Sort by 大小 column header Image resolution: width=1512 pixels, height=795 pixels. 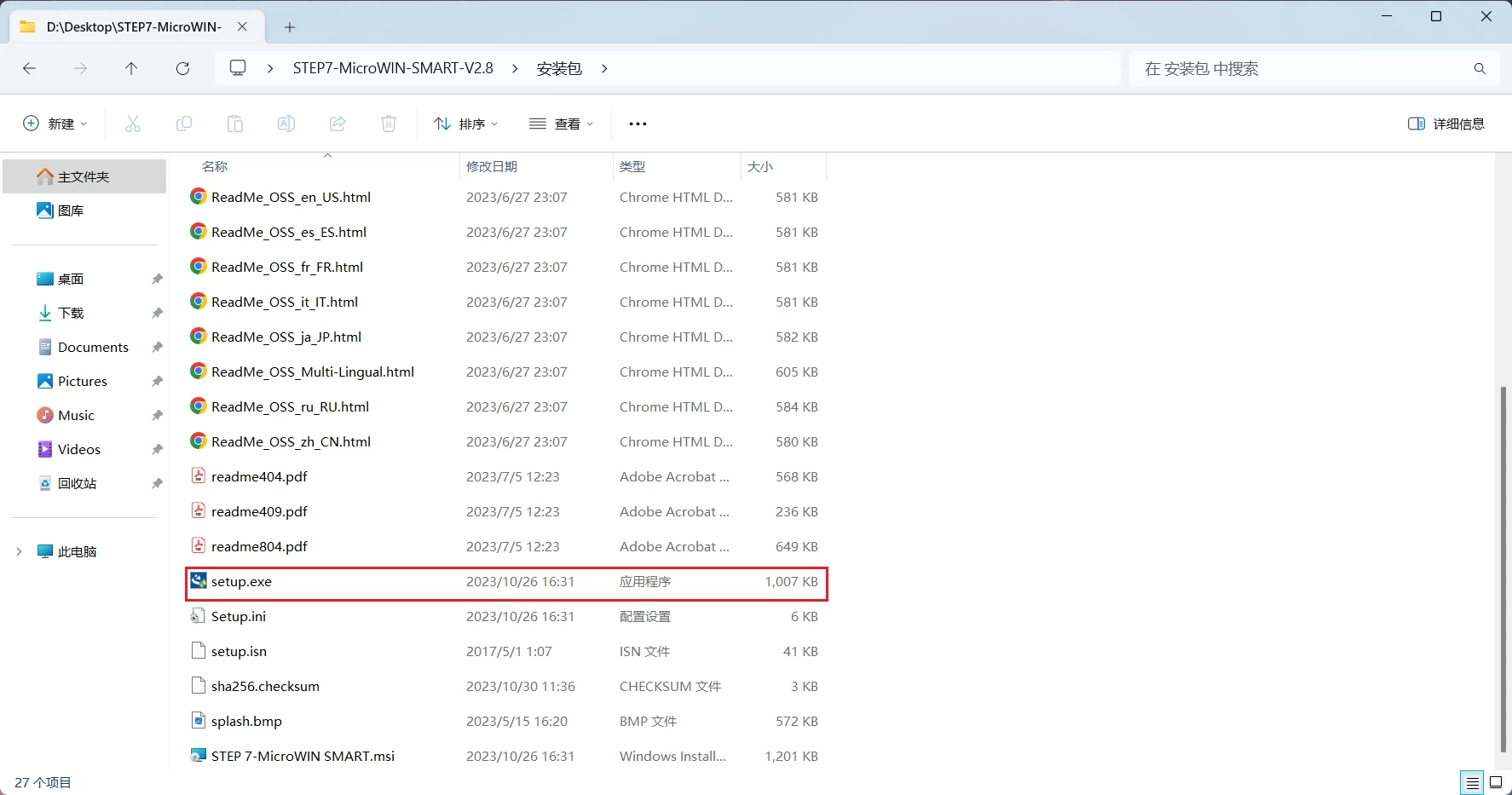click(783, 166)
